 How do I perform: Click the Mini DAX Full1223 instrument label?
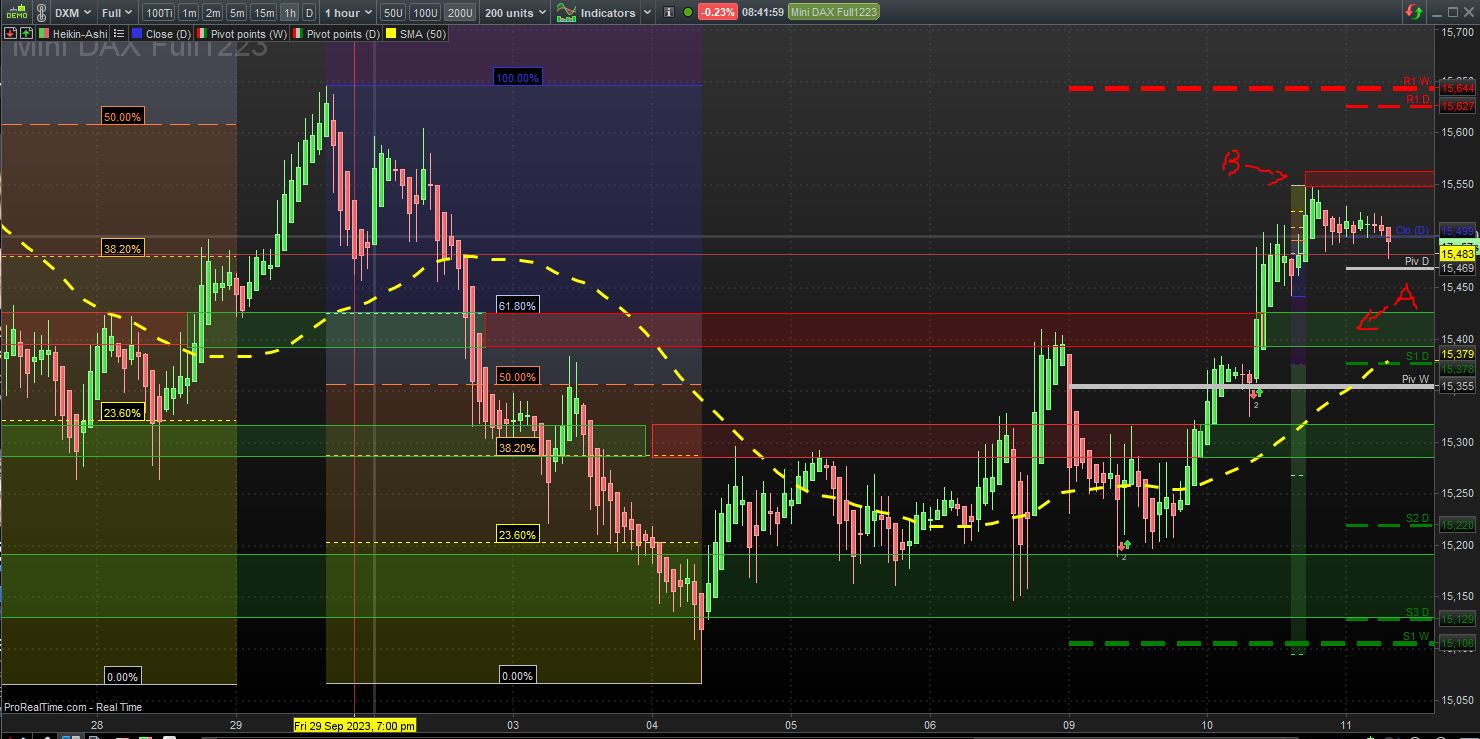[x=832, y=13]
